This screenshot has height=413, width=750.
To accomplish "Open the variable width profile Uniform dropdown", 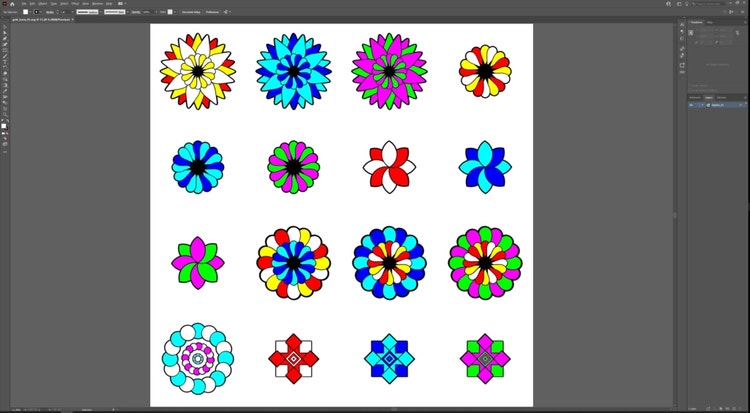I will pyautogui.click(x=100, y=11).
